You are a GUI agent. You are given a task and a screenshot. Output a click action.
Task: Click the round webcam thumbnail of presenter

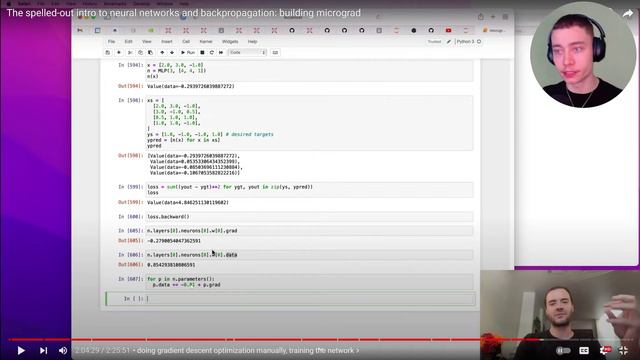click(x=583, y=55)
